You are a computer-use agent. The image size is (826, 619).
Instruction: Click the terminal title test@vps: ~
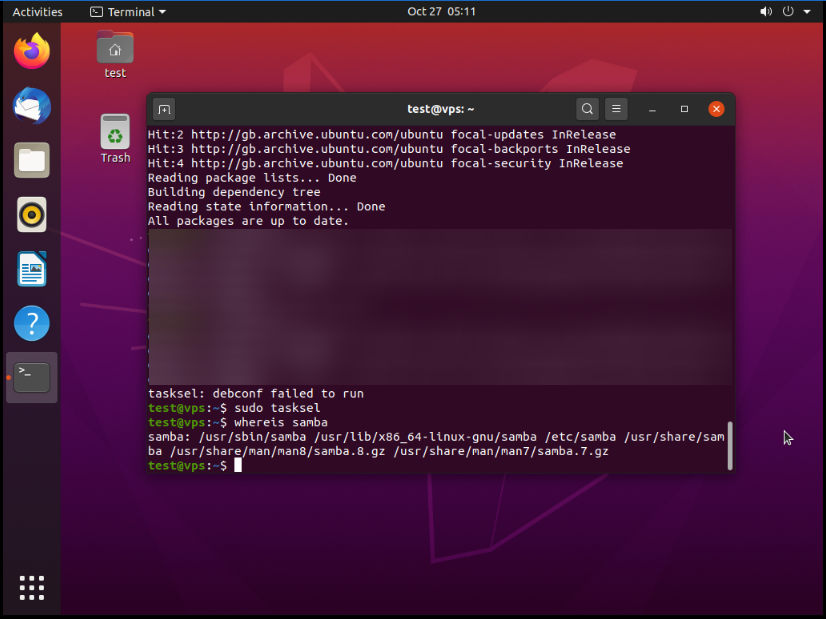pyautogui.click(x=440, y=109)
